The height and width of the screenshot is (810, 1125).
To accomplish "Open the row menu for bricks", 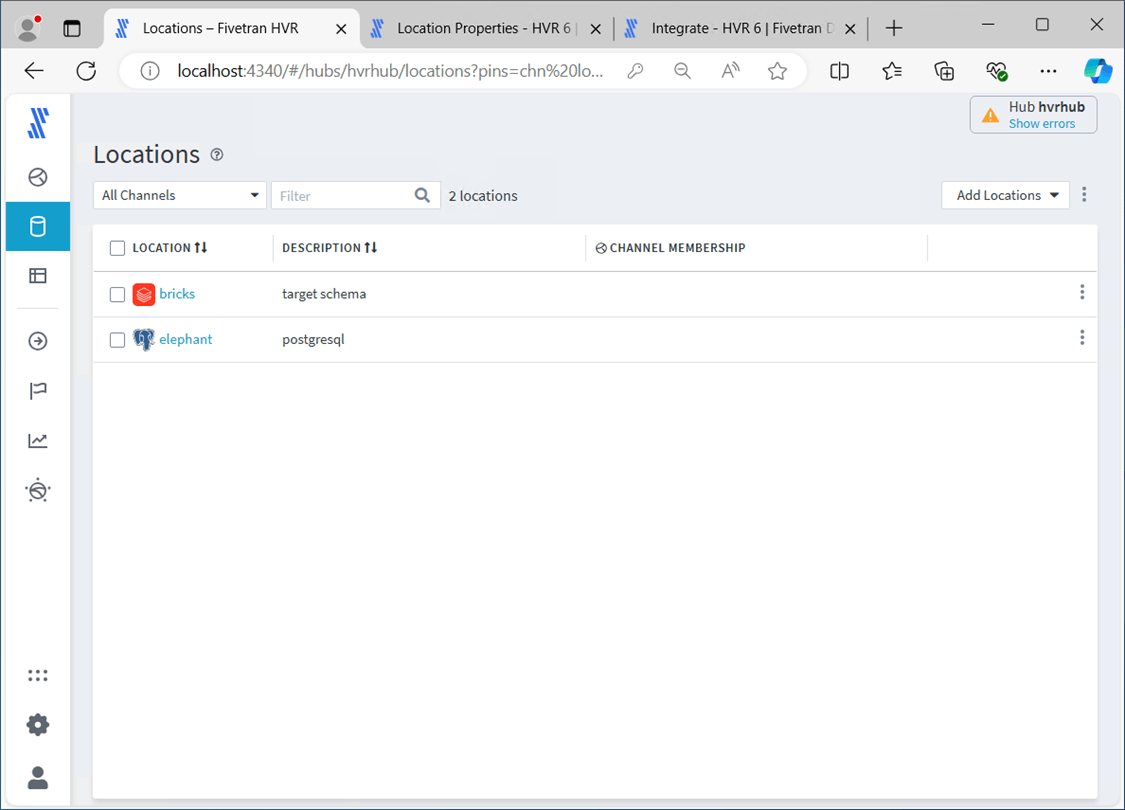I will point(1082,292).
